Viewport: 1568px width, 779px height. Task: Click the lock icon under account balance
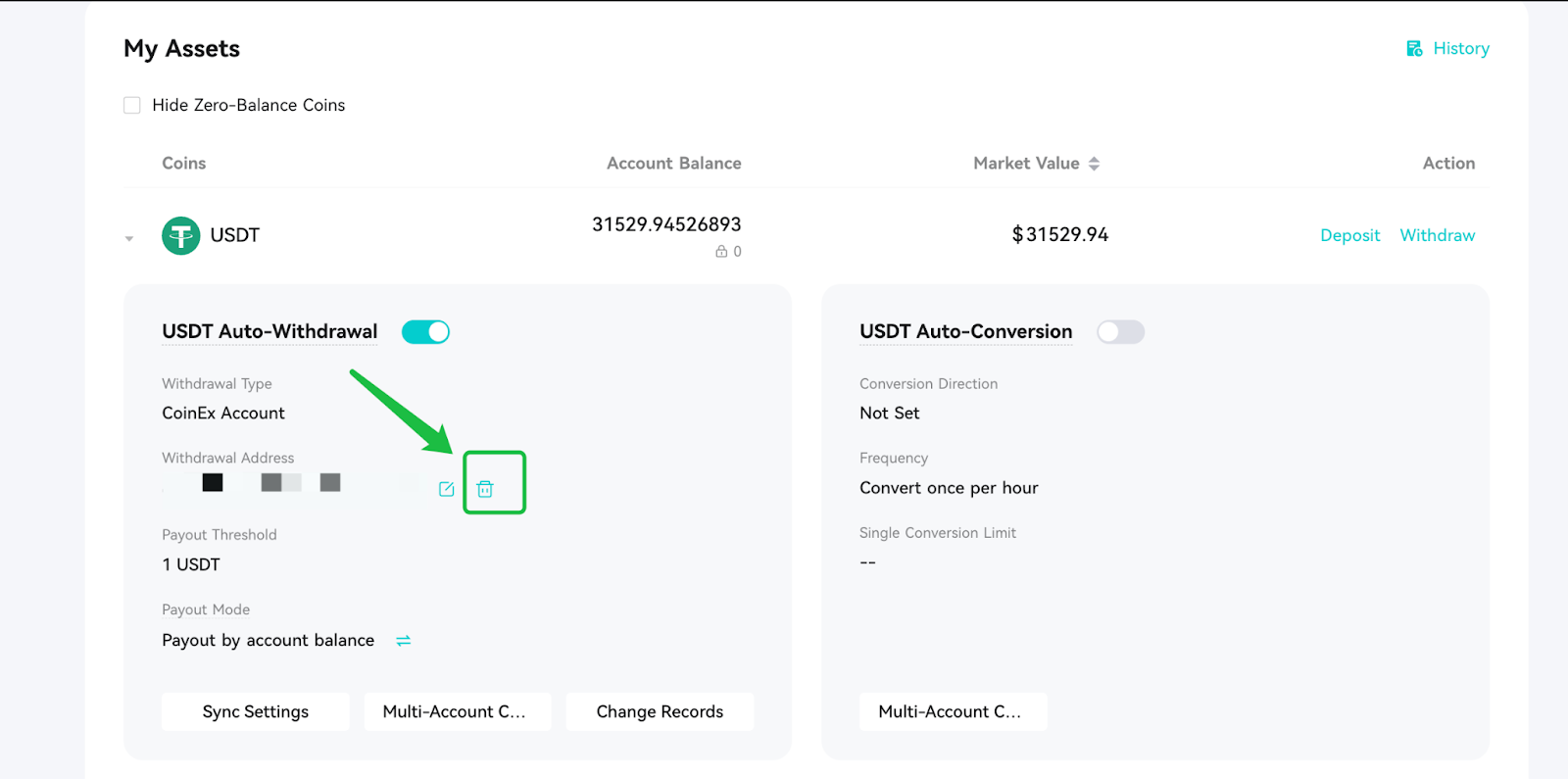tap(721, 252)
